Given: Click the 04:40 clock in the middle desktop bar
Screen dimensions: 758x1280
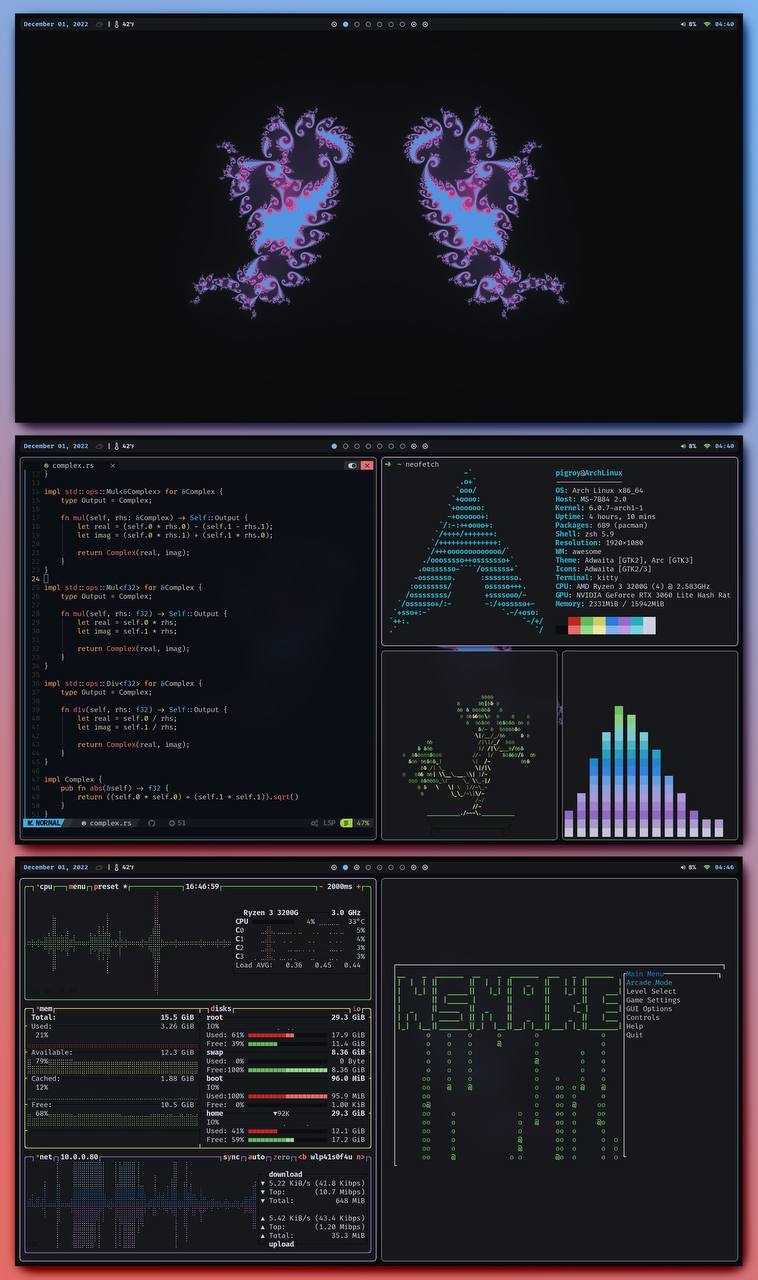Looking at the screenshot, I should (x=725, y=446).
